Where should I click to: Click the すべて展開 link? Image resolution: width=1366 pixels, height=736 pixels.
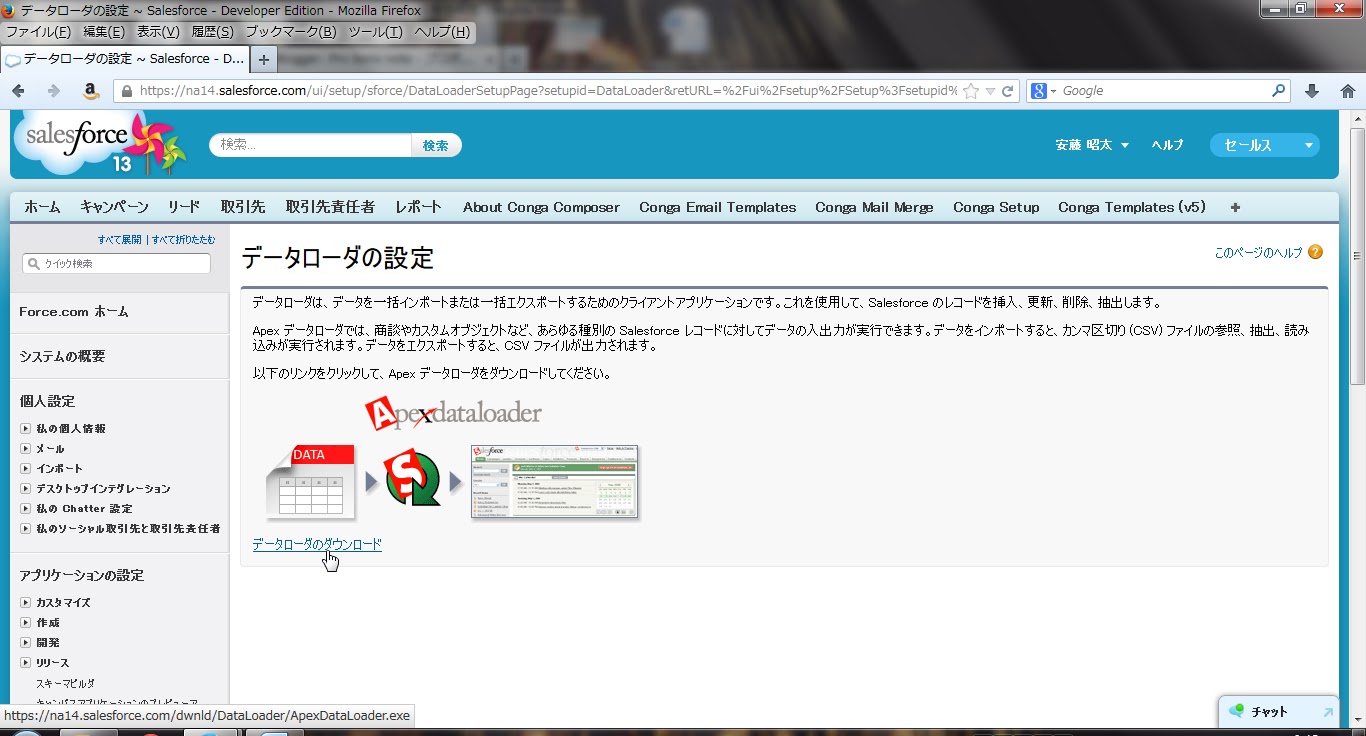click(x=119, y=240)
